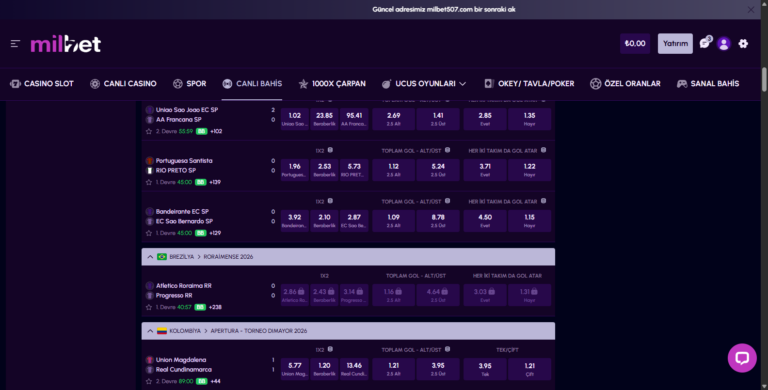
Task: Click Toplam Gol info icon in Bandeirante row
Action: coord(447,201)
